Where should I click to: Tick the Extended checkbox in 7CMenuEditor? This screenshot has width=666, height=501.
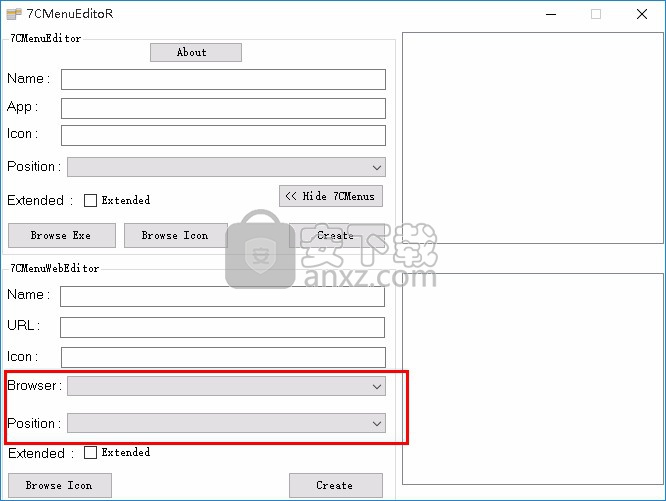coord(90,200)
